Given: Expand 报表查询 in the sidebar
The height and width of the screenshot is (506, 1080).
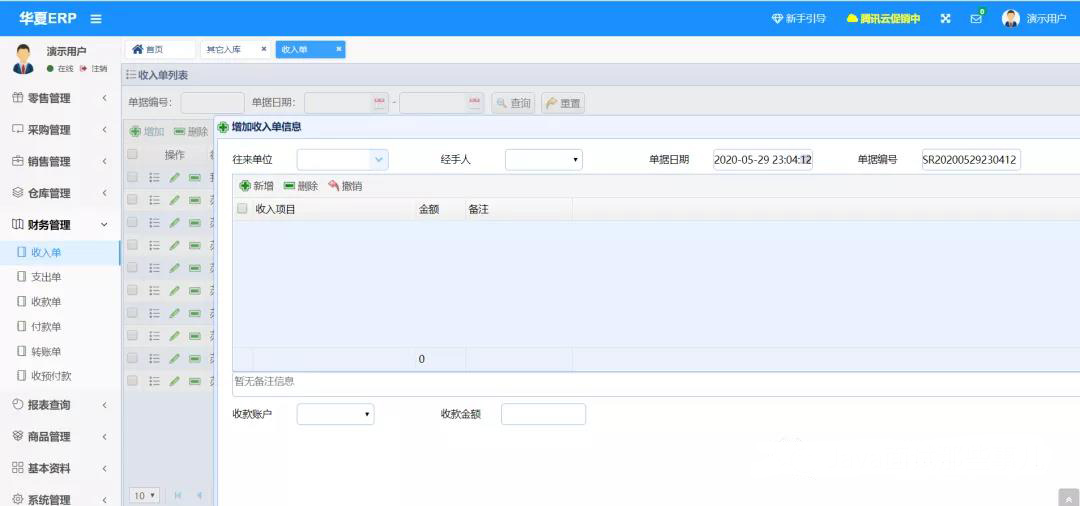Looking at the screenshot, I should click(x=60, y=405).
